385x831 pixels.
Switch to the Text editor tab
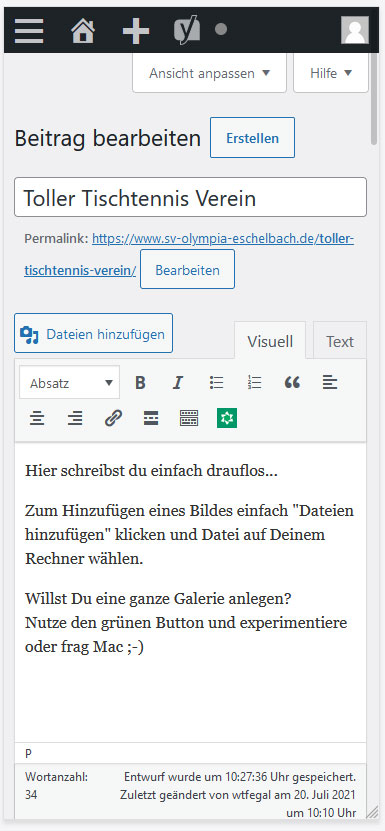340,341
